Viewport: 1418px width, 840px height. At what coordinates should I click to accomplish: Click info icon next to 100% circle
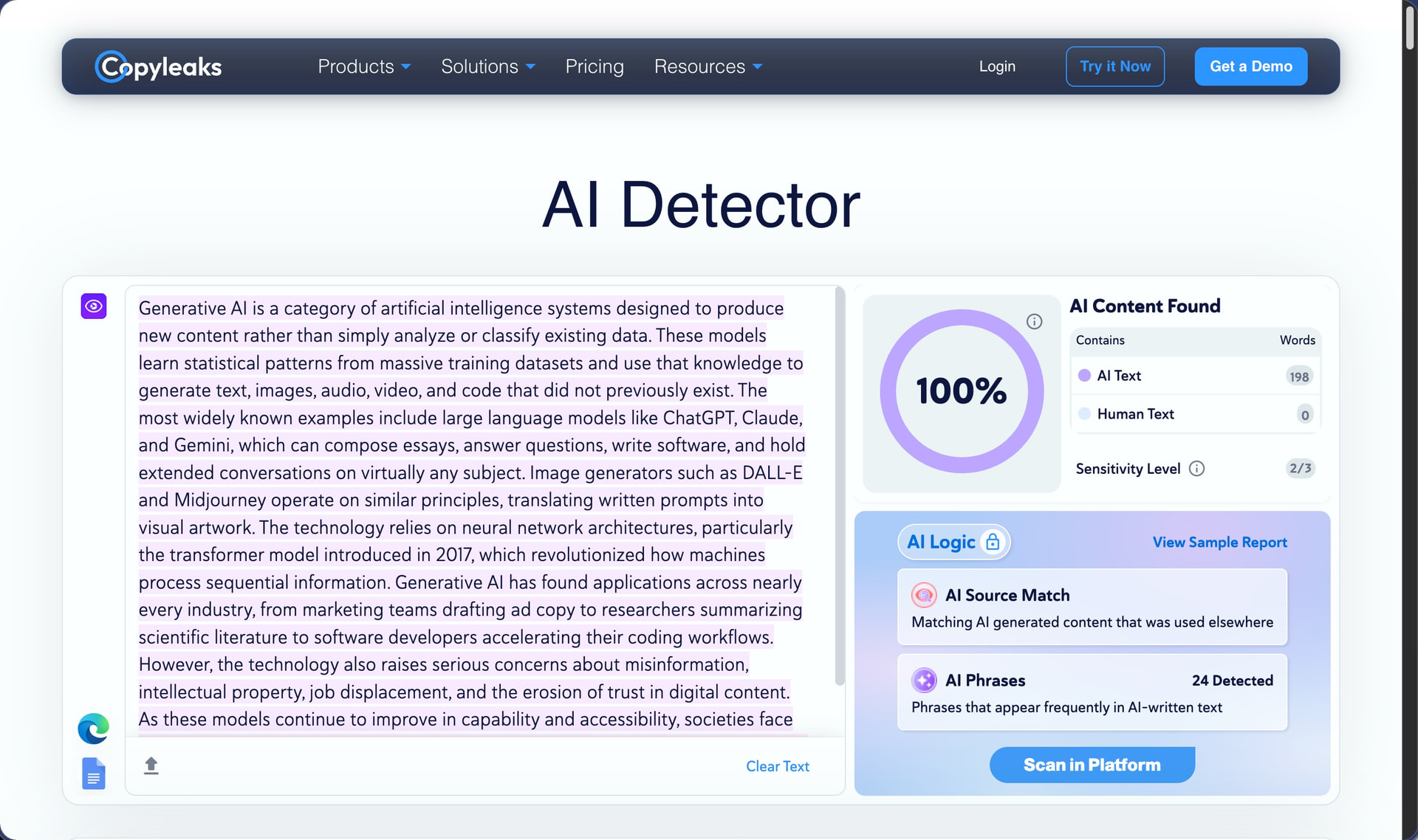pos(1034,321)
